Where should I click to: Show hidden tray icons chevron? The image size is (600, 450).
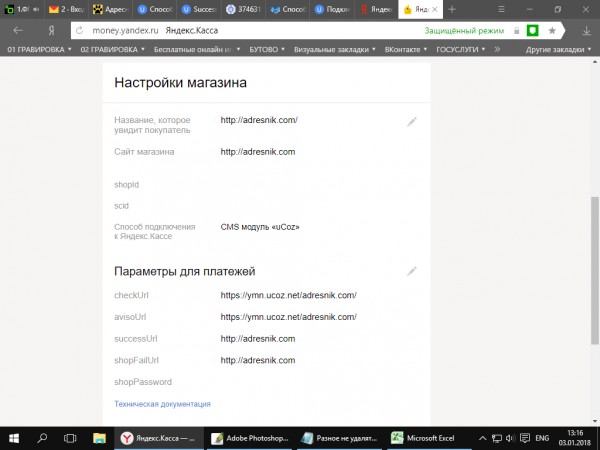click(x=483, y=438)
